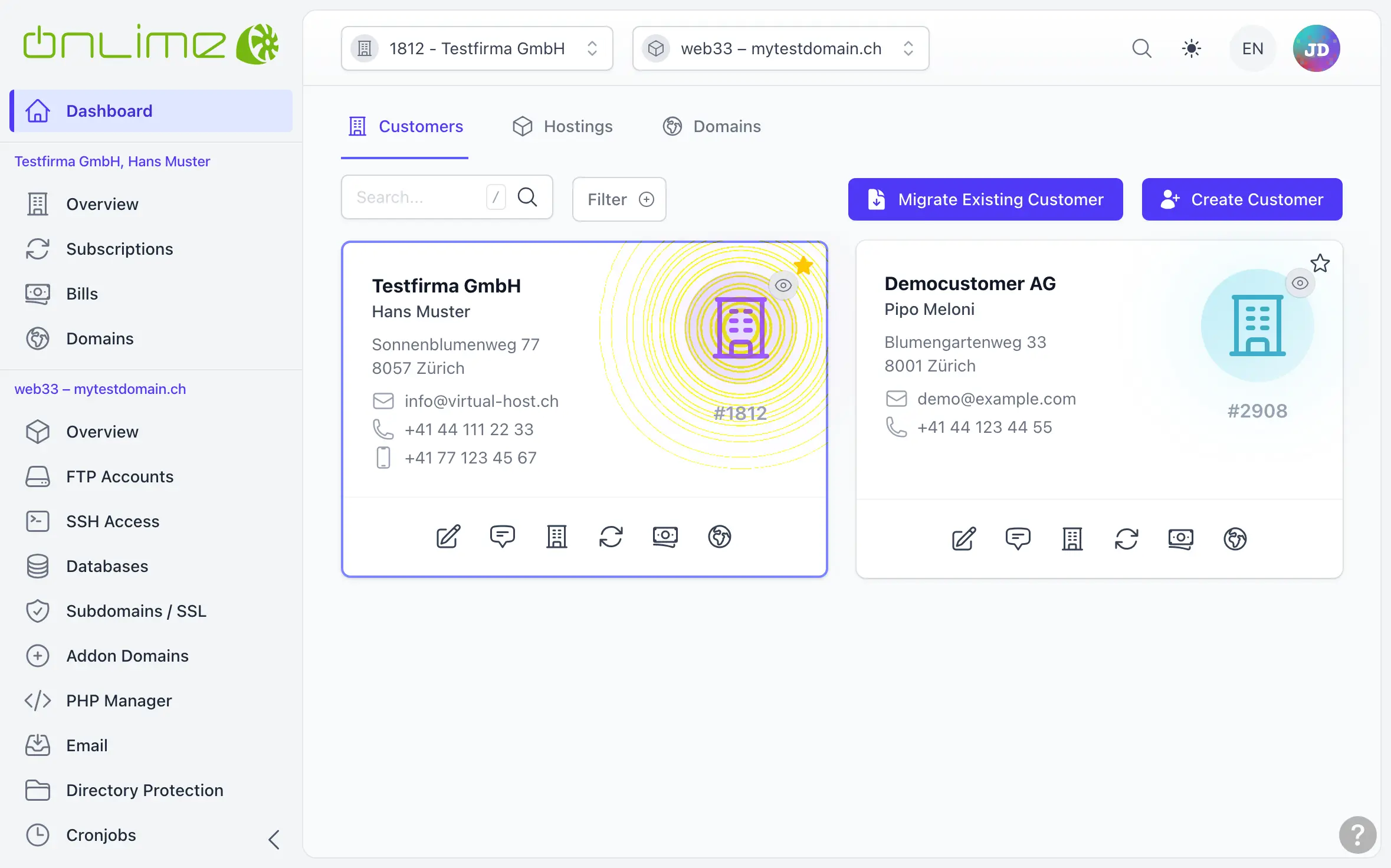This screenshot has width=1391, height=868.
Task: Click Create Customer button
Action: pyautogui.click(x=1242, y=199)
